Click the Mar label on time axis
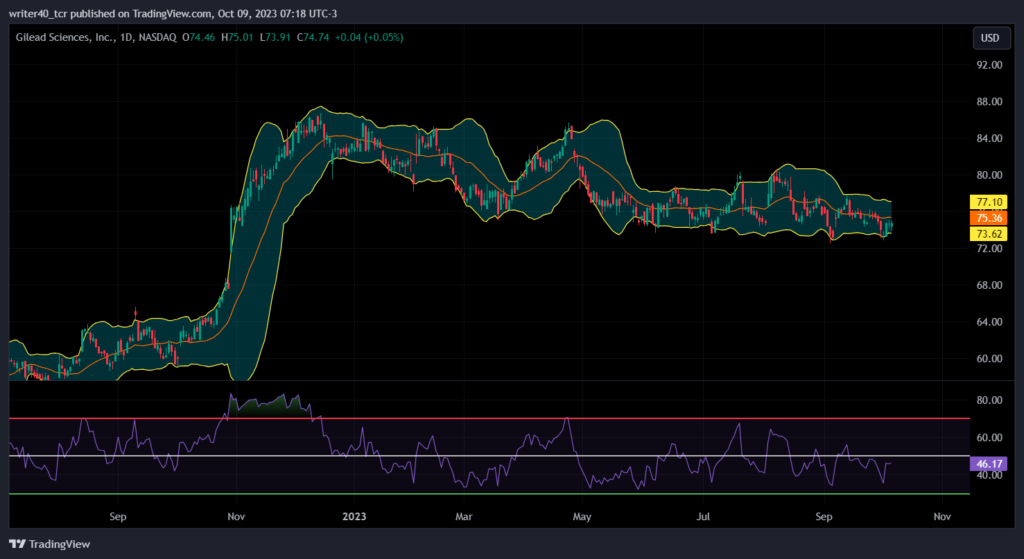This screenshot has width=1024, height=559. 463,517
